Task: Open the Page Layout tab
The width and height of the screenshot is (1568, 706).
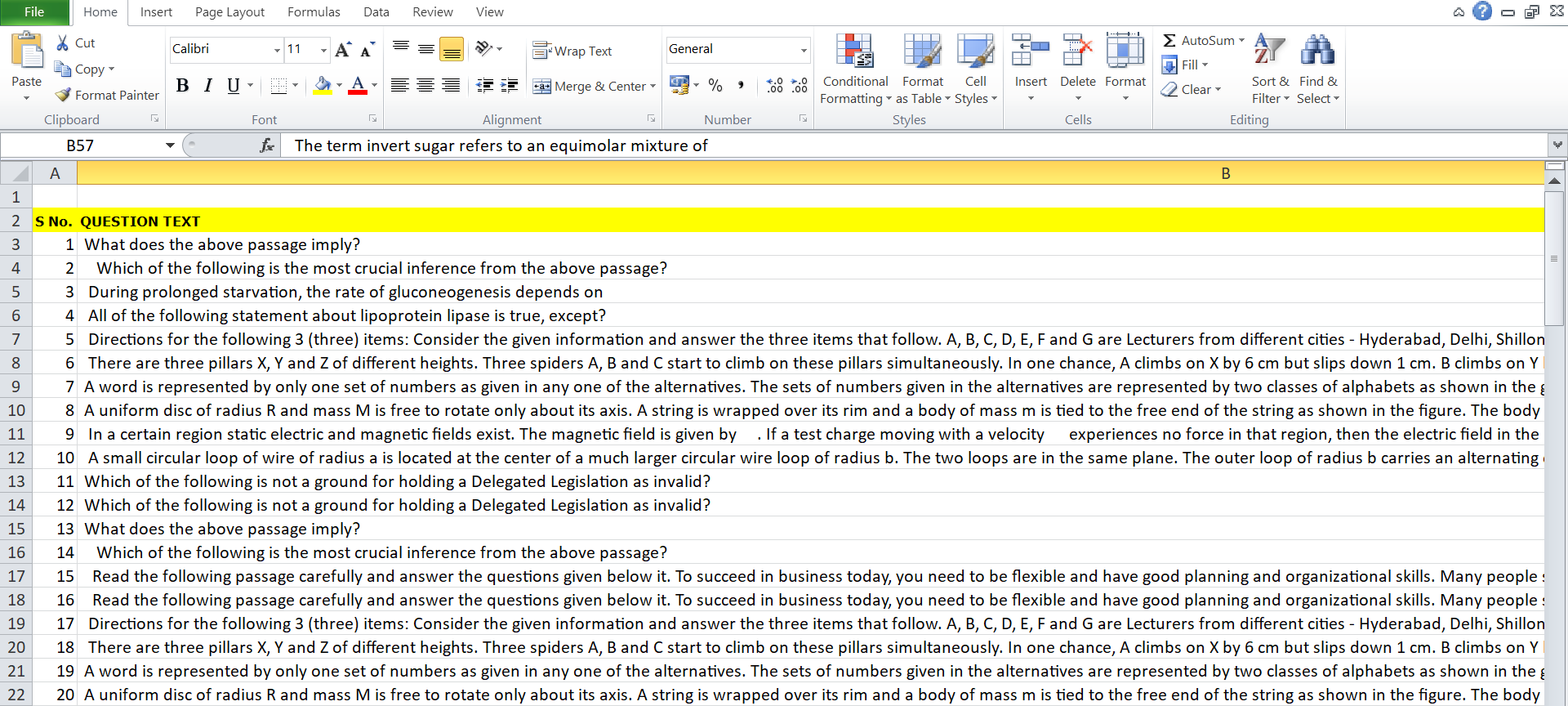Action: coord(229,12)
